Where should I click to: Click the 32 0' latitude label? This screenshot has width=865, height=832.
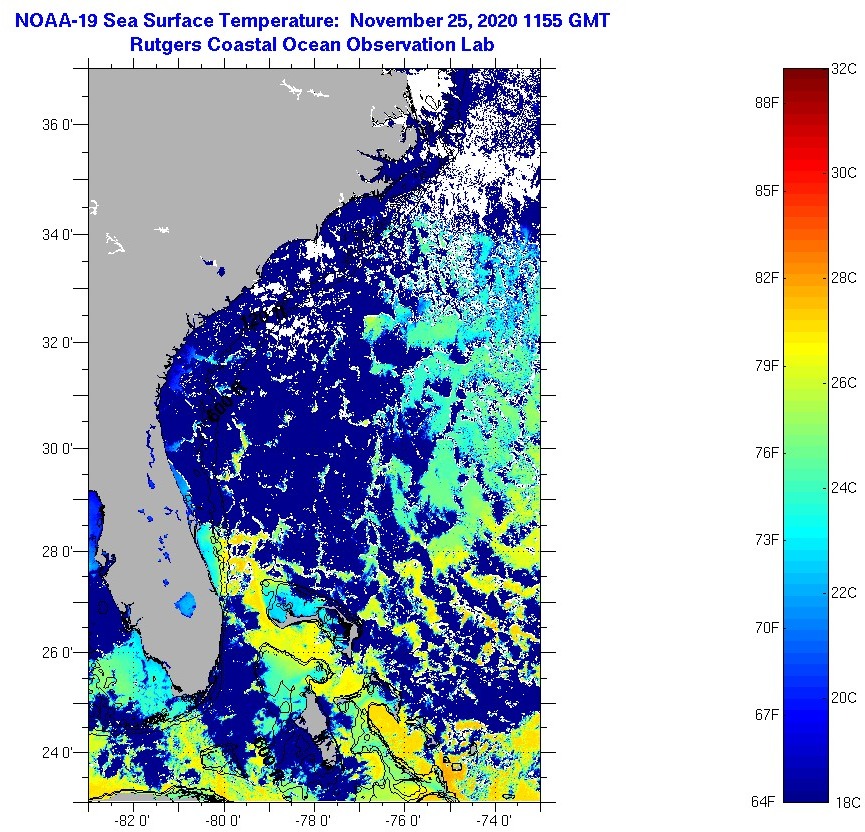pos(57,343)
